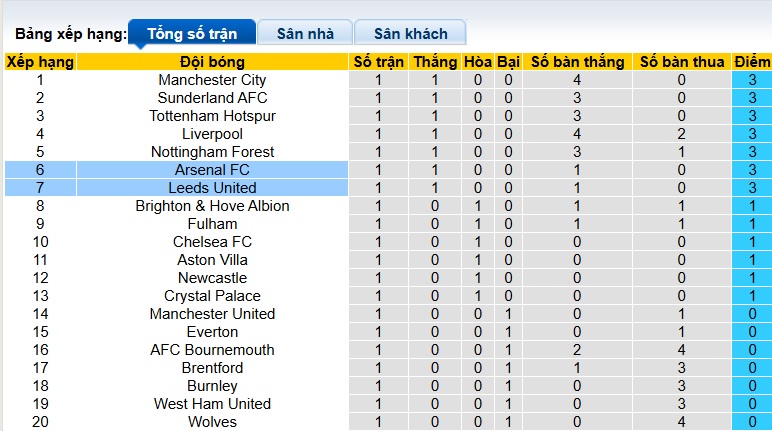Image resolution: width=772 pixels, height=431 pixels.
Task: Click the highlighted Arsenal FC row
Action: tap(212, 170)
